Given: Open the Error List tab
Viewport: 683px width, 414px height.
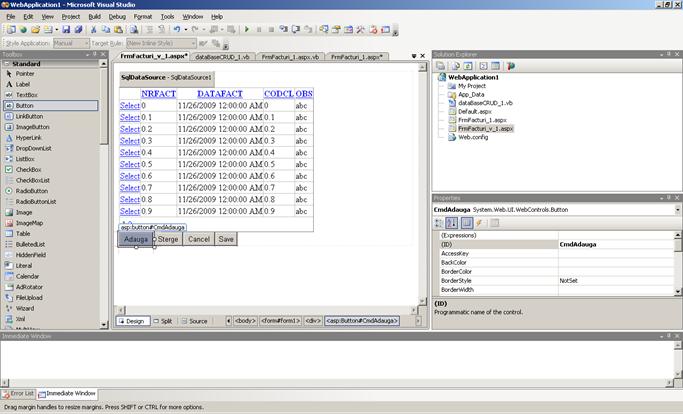Looking at the screenshot, I should [18, 394].
